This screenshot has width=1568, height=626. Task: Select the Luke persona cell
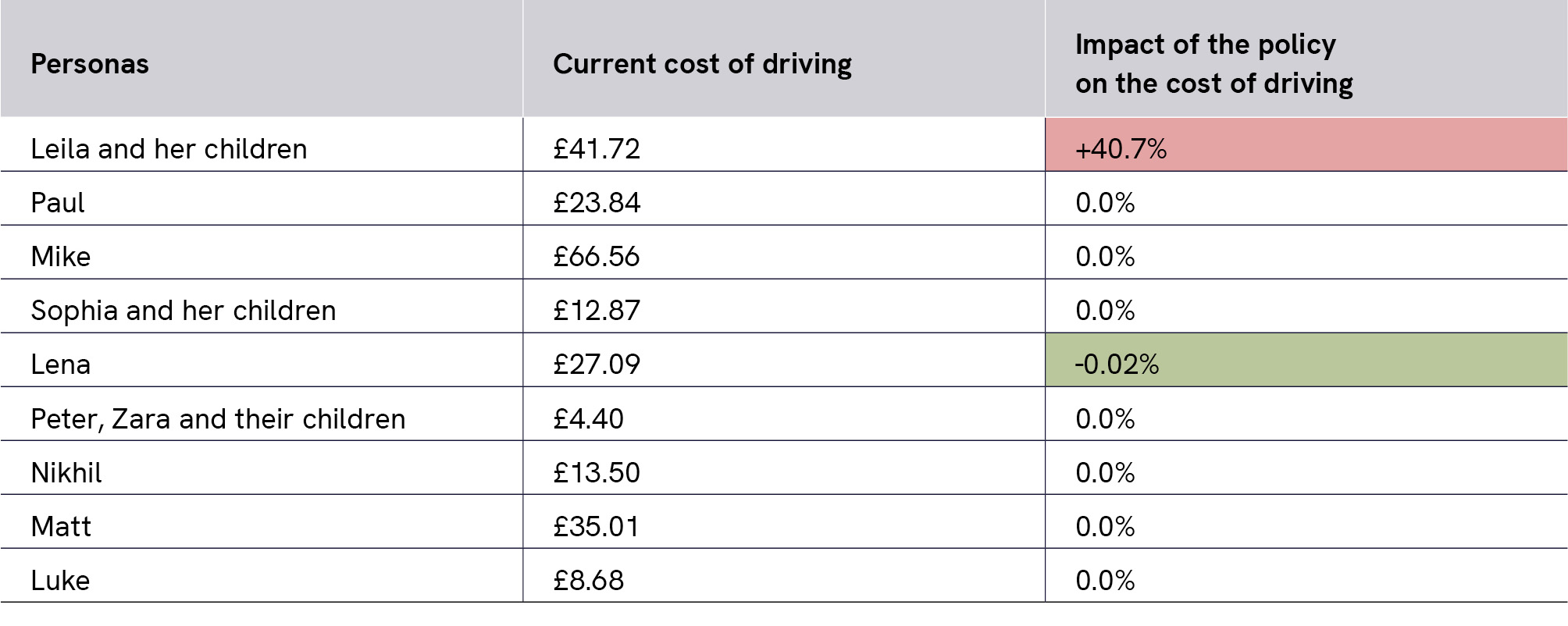pyautogui.click(x=60, y=580)
